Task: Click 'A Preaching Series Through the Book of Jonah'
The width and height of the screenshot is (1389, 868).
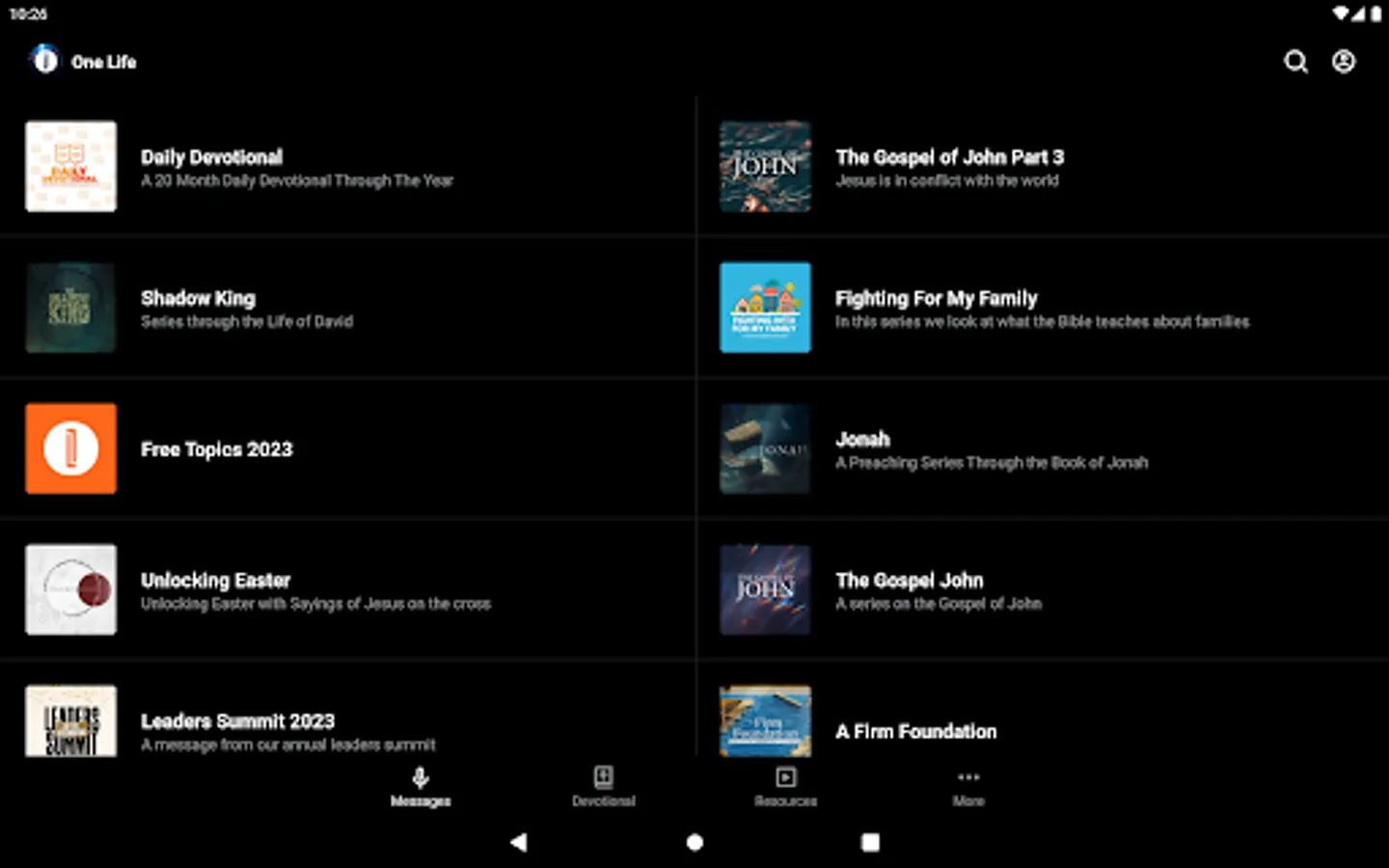Action: [x=992, y=463]
